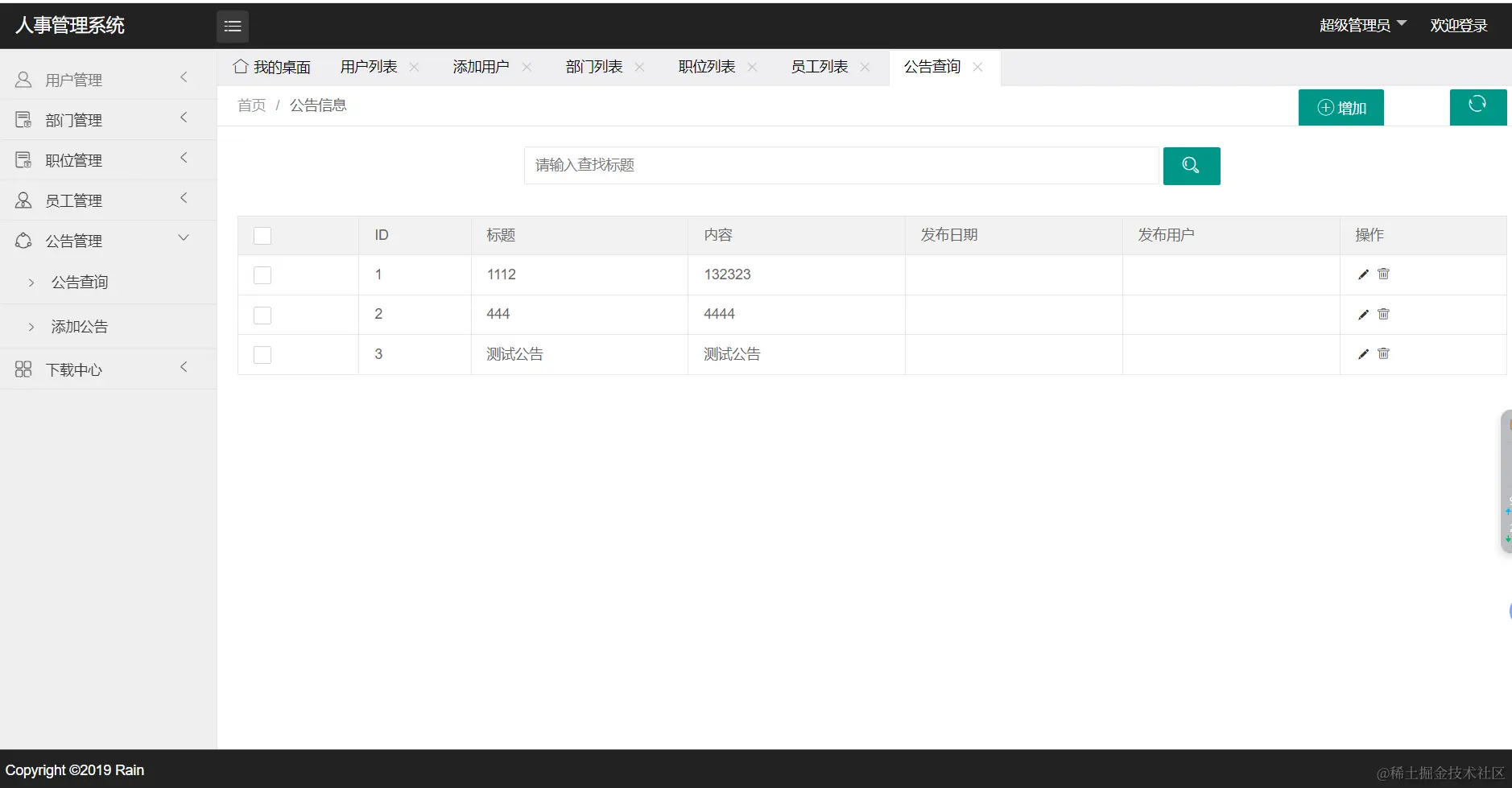Open 添加公告 in the sidebar
The image size is (1512, 788).
point(80,327)
